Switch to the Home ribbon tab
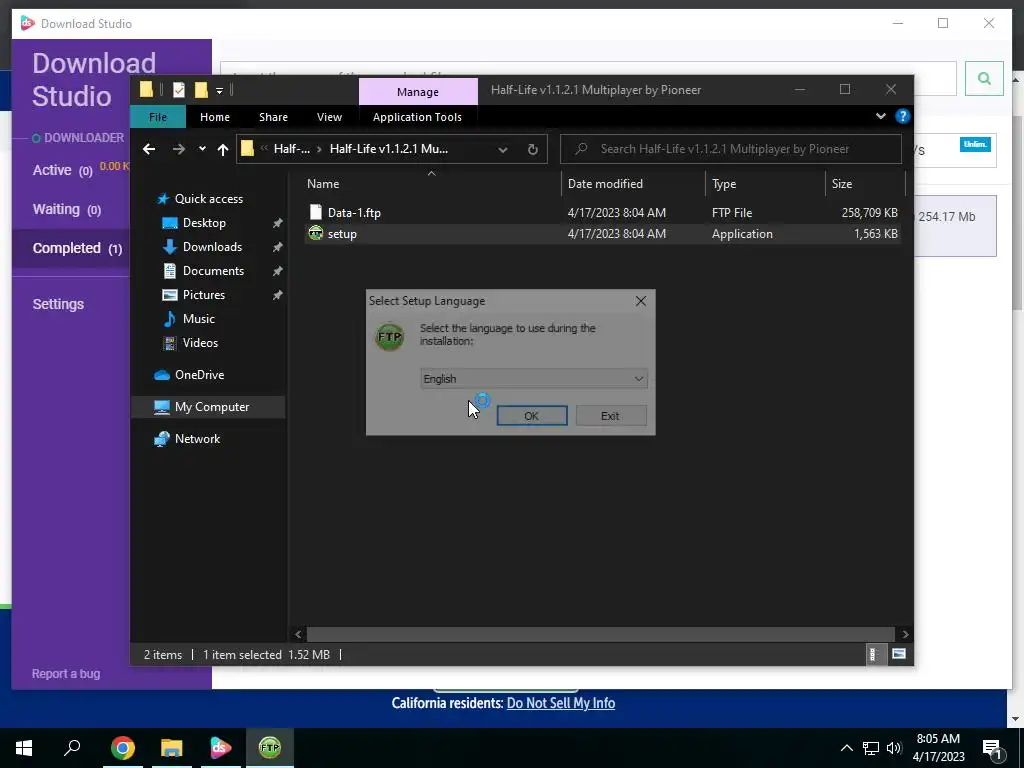This screenshot has width=1024, height=768. coord(215,117)
